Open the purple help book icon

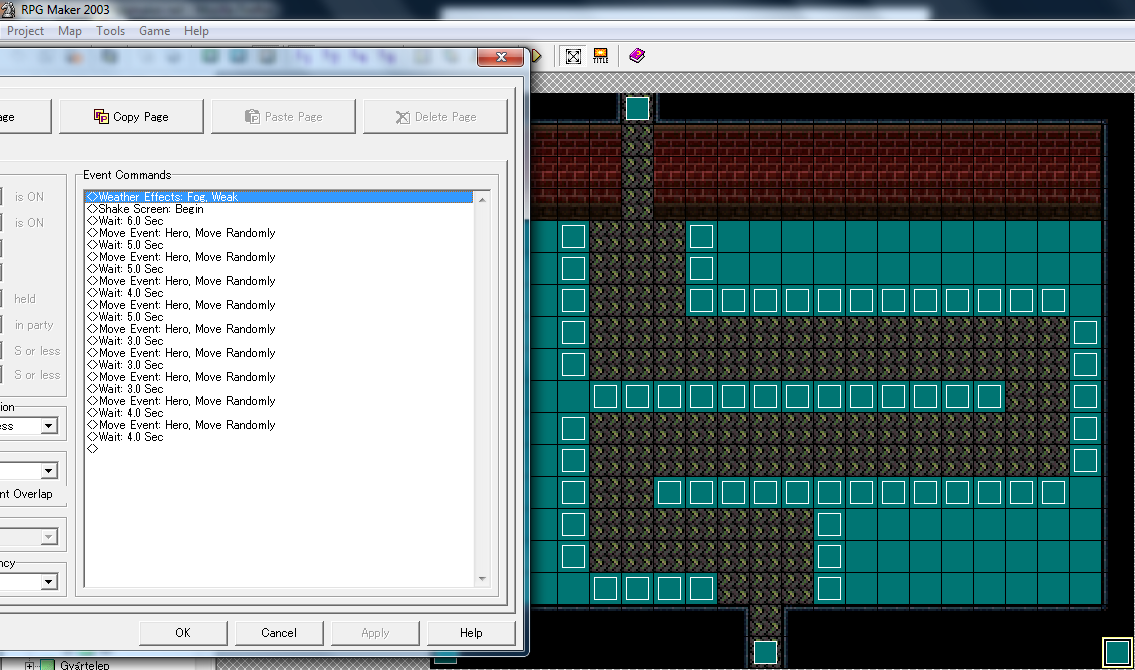click(x=637, y=56)
